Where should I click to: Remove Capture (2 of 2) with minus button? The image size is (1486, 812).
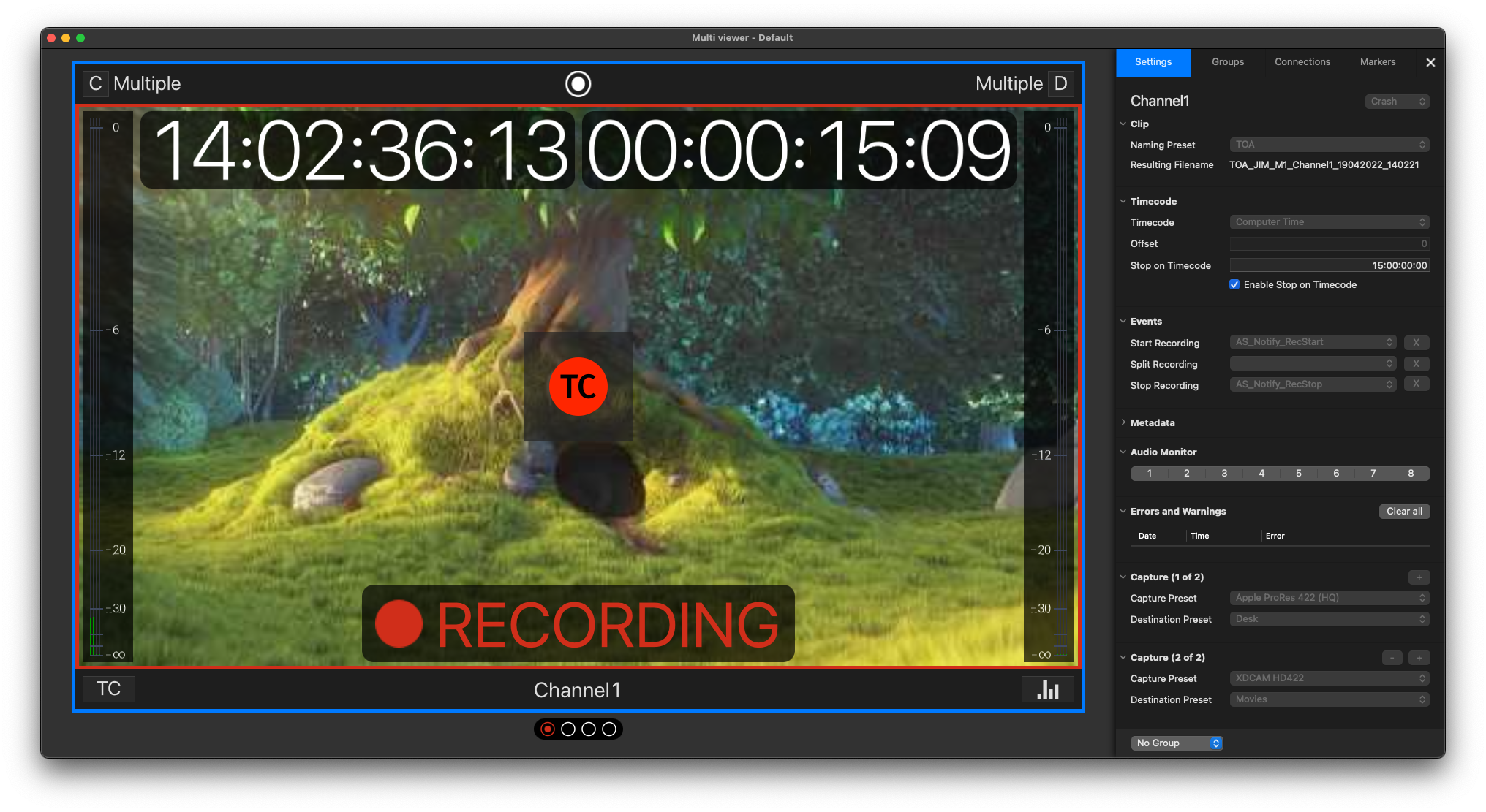click(x=1392, y=658)
